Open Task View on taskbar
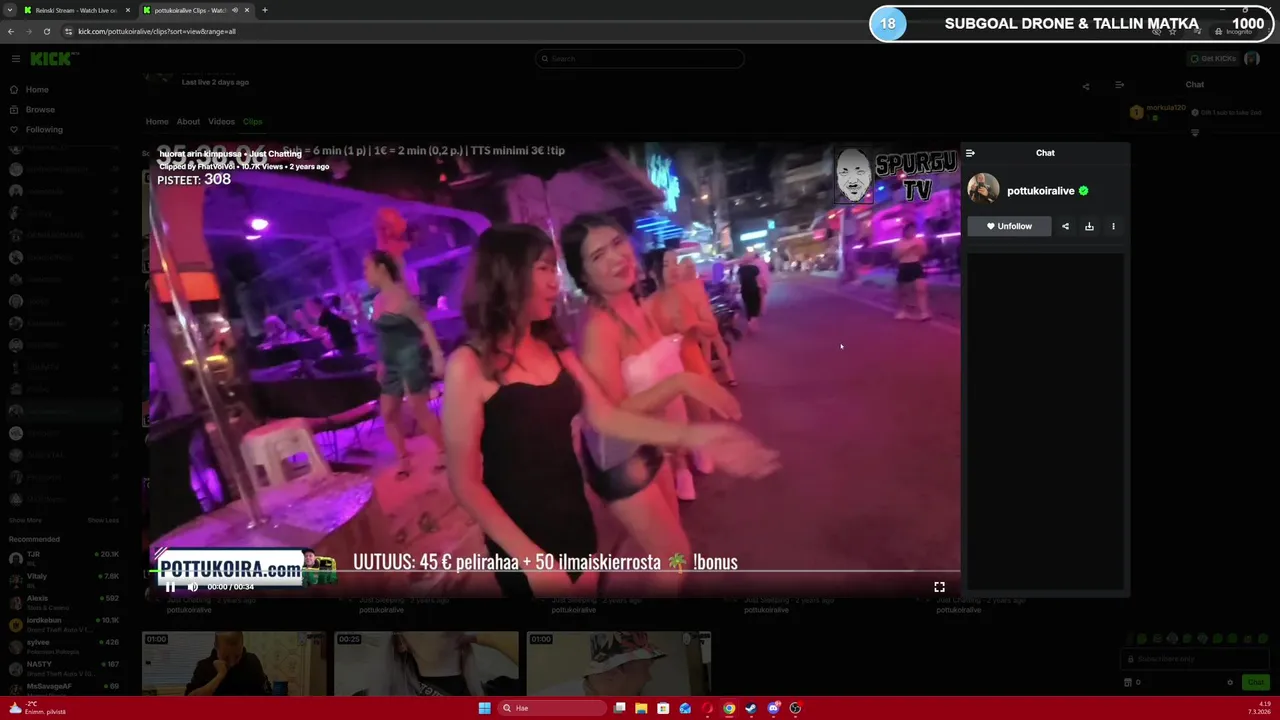The height and width of the screenshot is (720, 1280). 620,708
